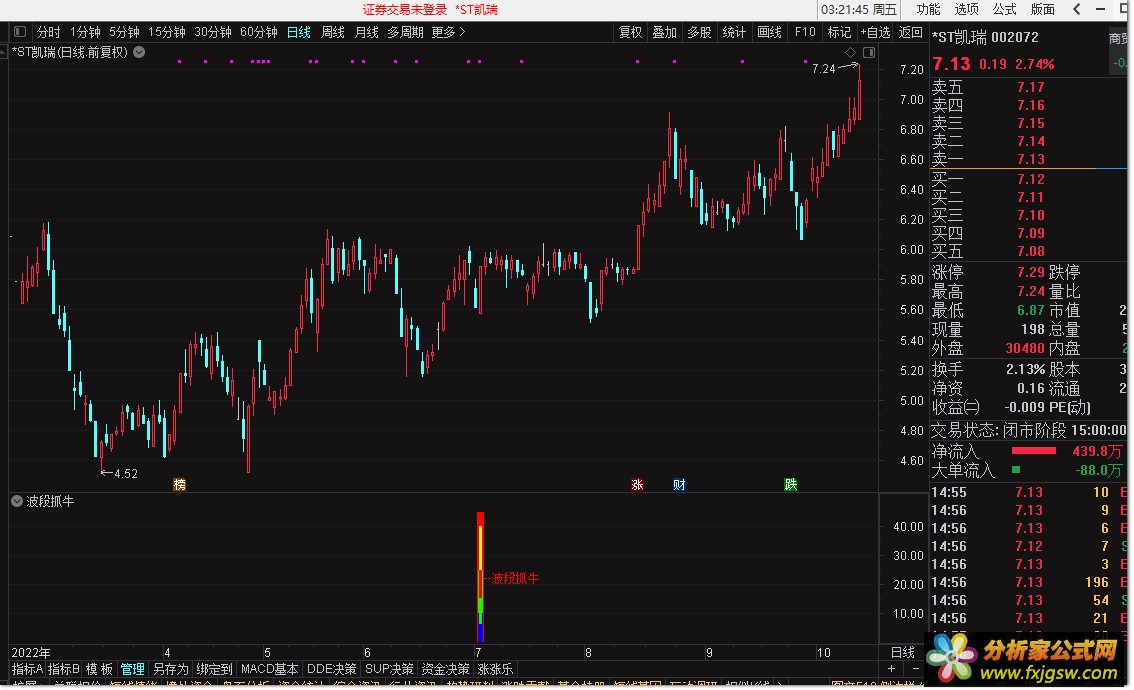Click the 管理 indicator tab
This screenshot has width=1134, height=690.
click(132, 669)
